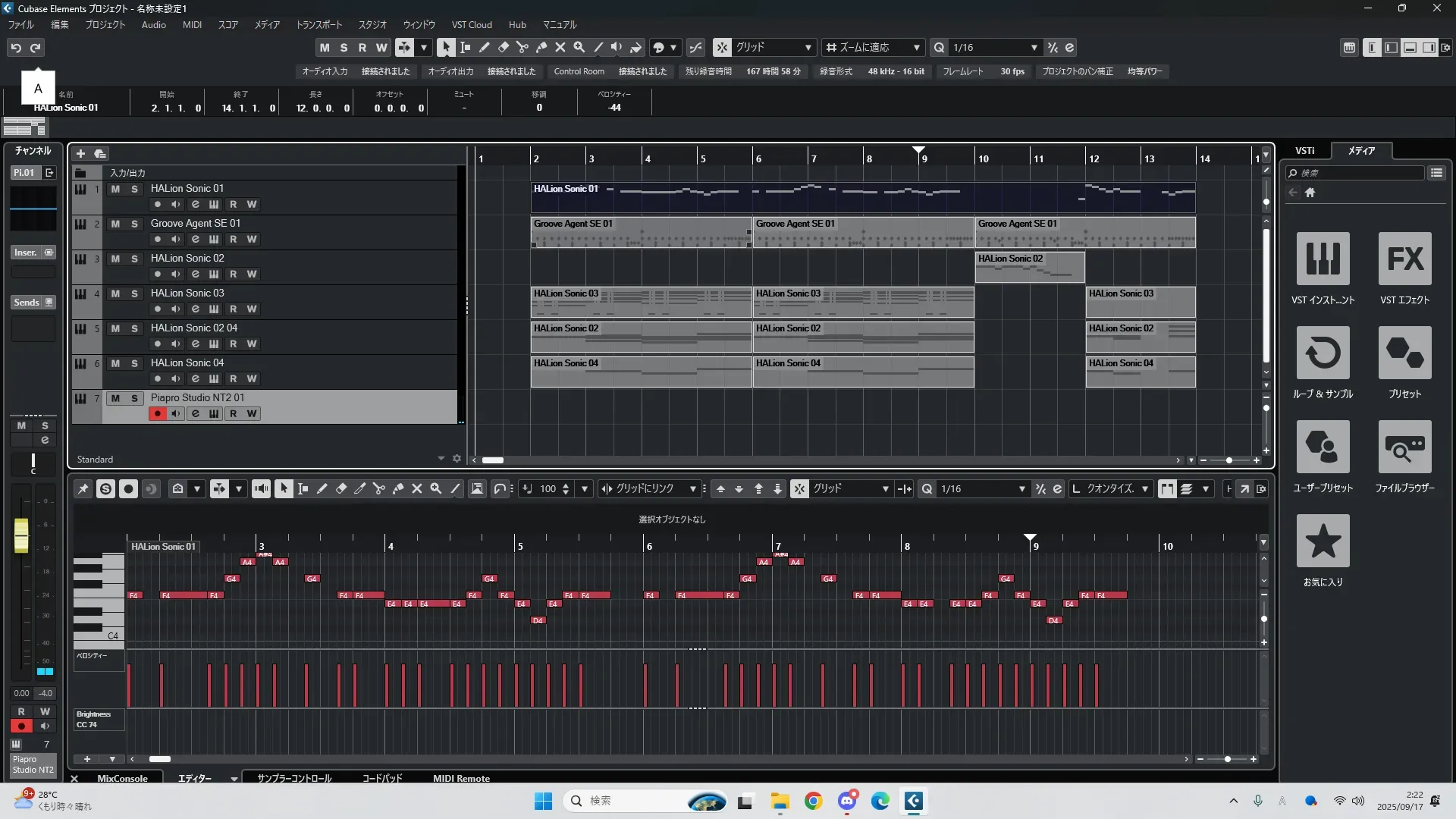
Task: Click the Undo button
Action: click(16, 47)
